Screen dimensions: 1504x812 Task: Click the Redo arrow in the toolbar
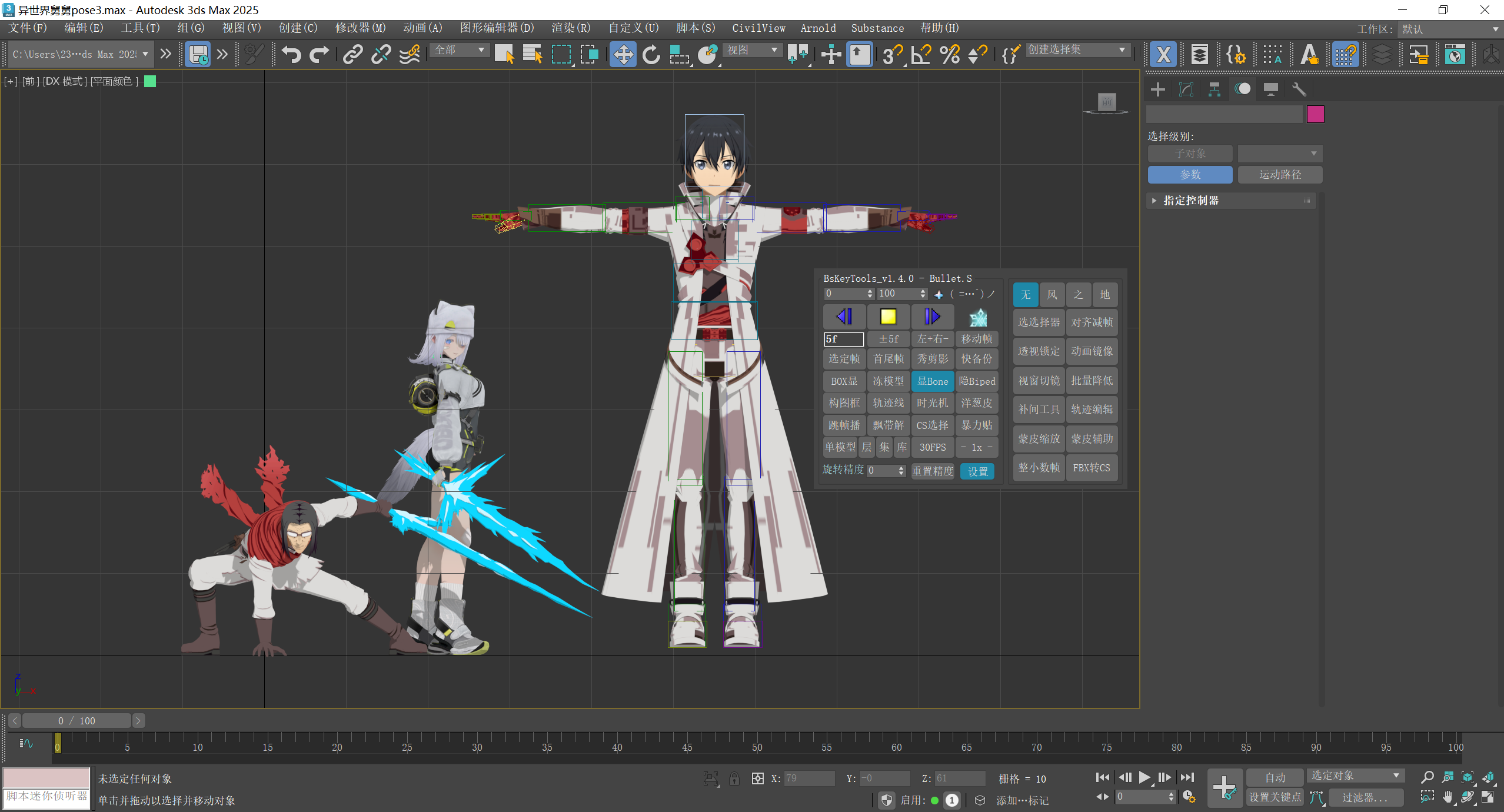coord(319,54)
